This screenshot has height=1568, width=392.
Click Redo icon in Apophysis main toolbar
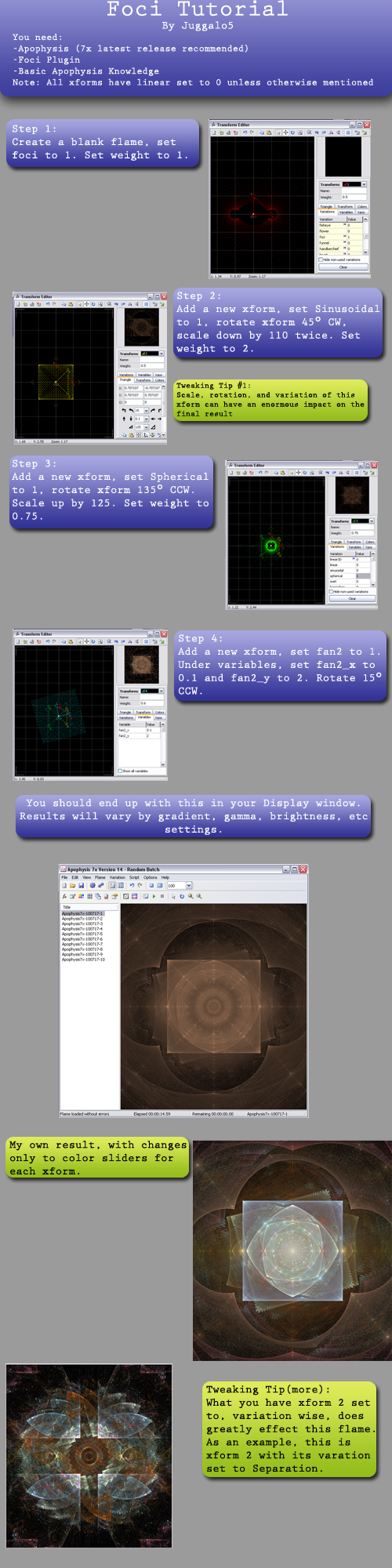[140, 885]
